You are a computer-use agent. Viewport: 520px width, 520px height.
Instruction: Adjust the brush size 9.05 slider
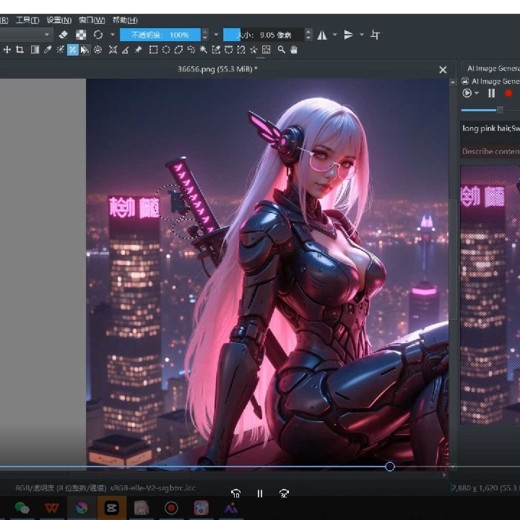pyautogui.click(x=264, y=35)
